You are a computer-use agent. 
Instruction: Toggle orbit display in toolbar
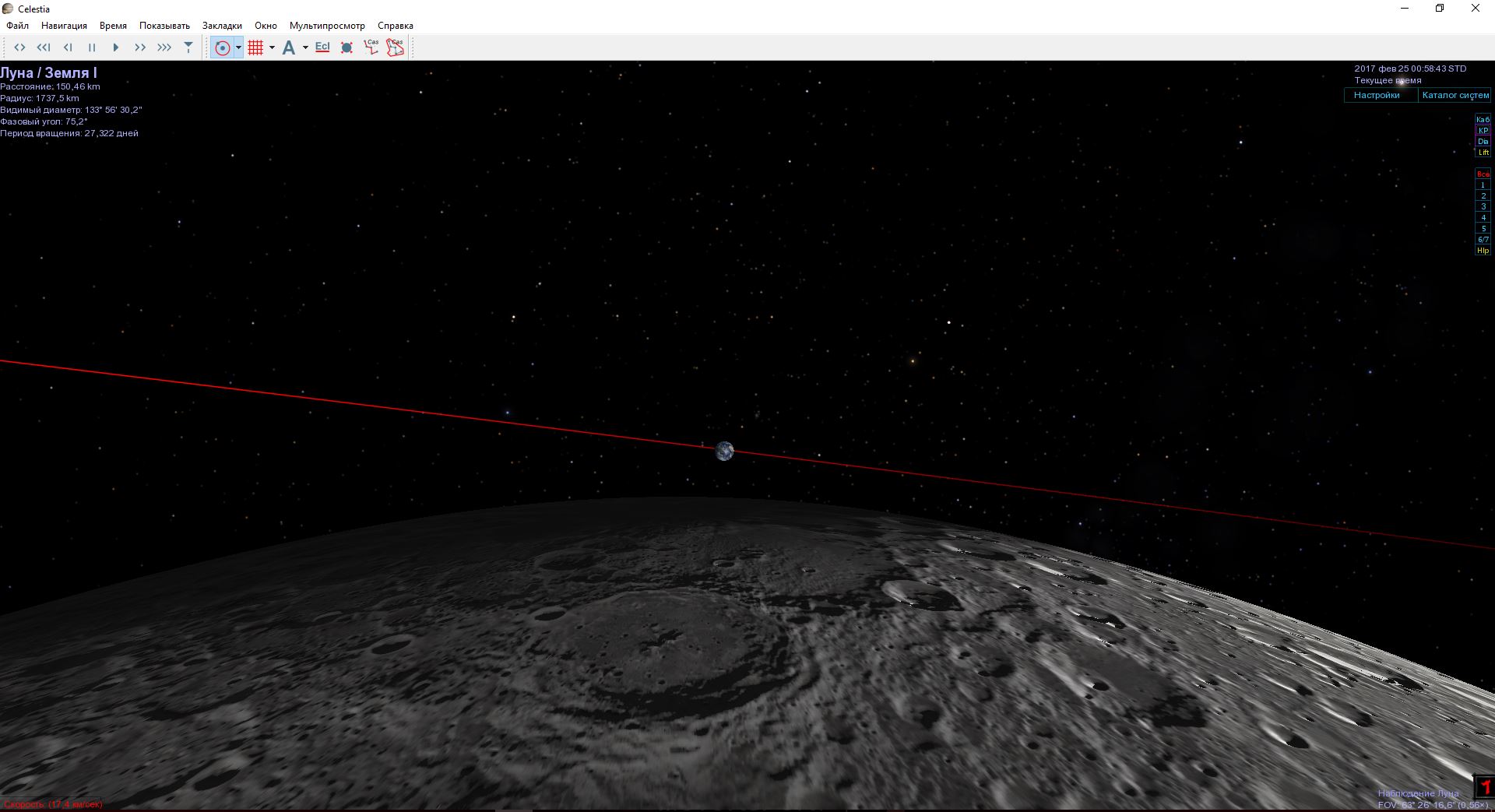[x=222, y=47]
